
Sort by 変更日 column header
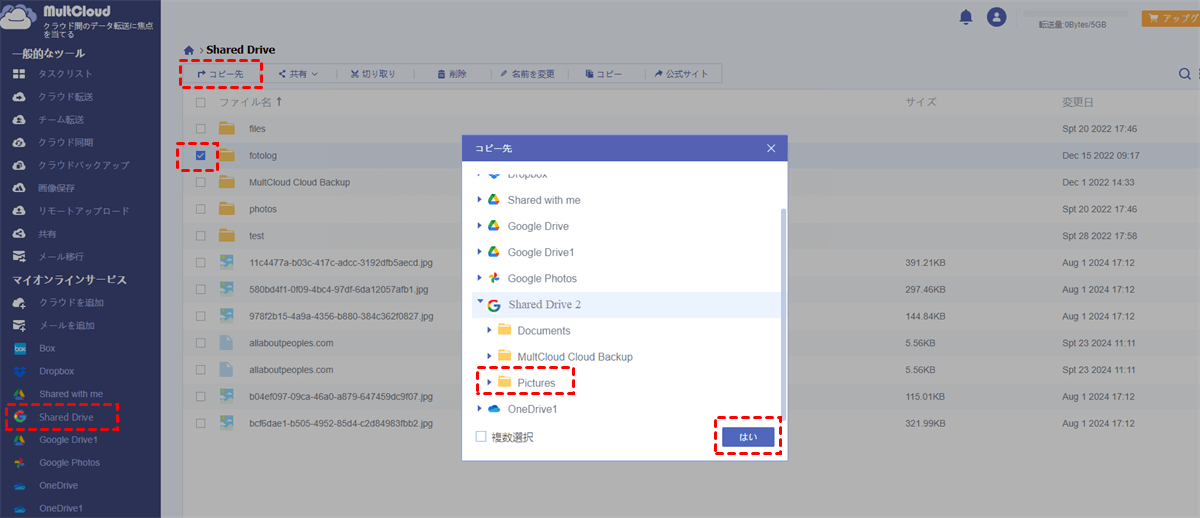click(x=1078, y=102)
